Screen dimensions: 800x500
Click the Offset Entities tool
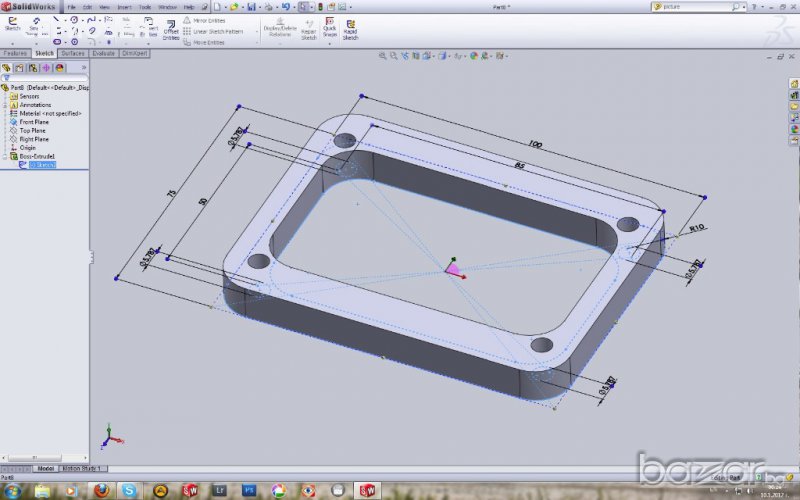(x=171, y=27)
